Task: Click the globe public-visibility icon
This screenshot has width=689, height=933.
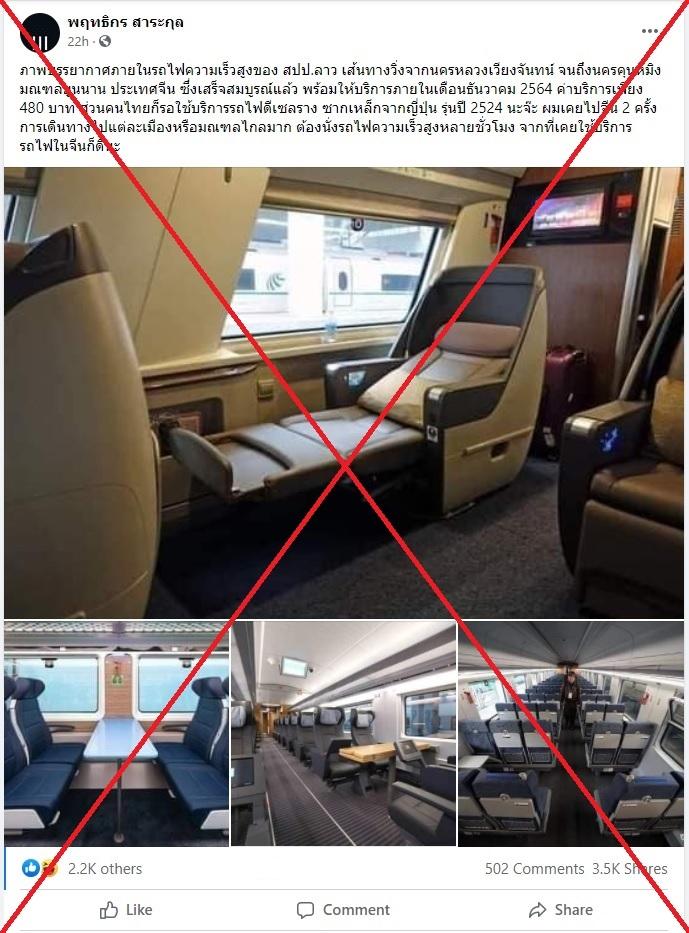Action: (105, 41)
